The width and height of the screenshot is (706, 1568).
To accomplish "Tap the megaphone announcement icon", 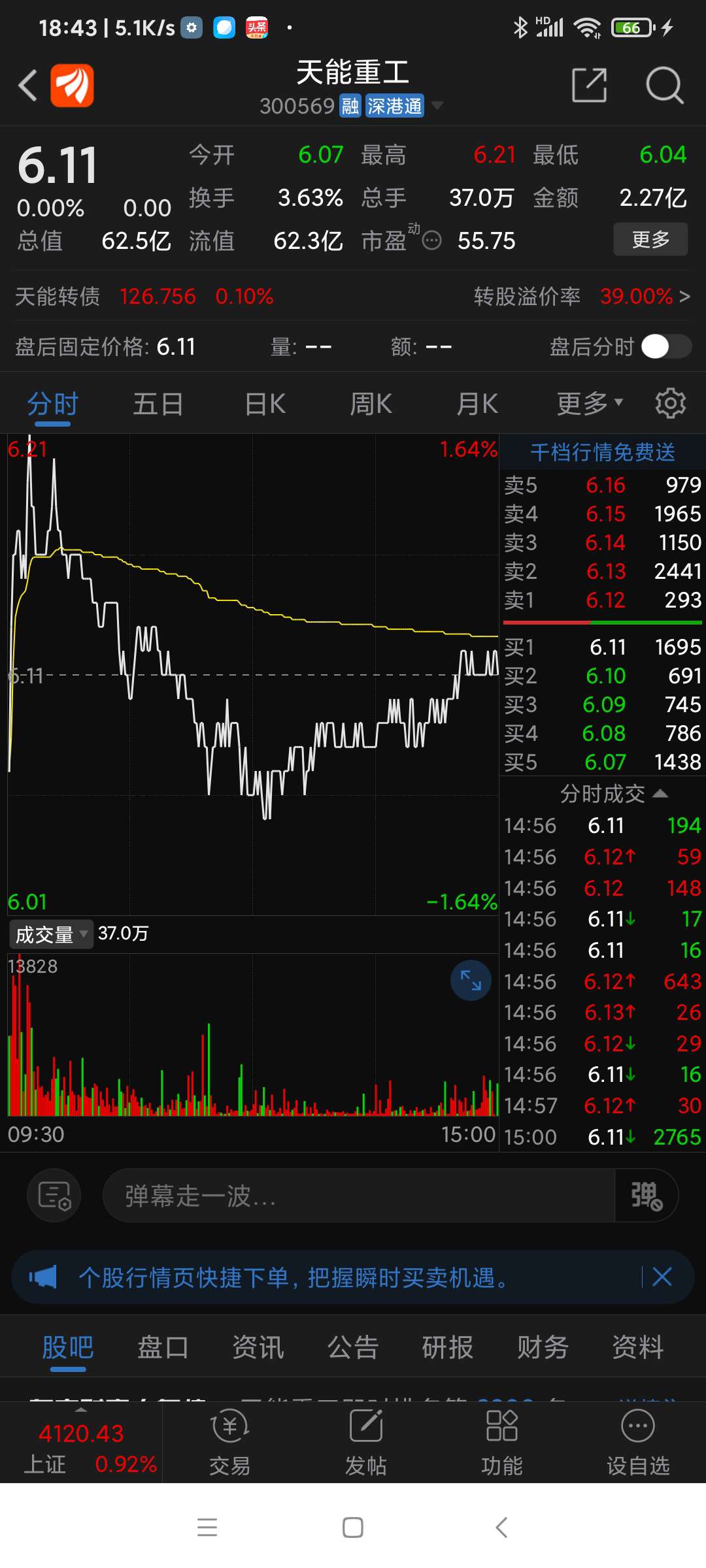I will point(43,1277).
